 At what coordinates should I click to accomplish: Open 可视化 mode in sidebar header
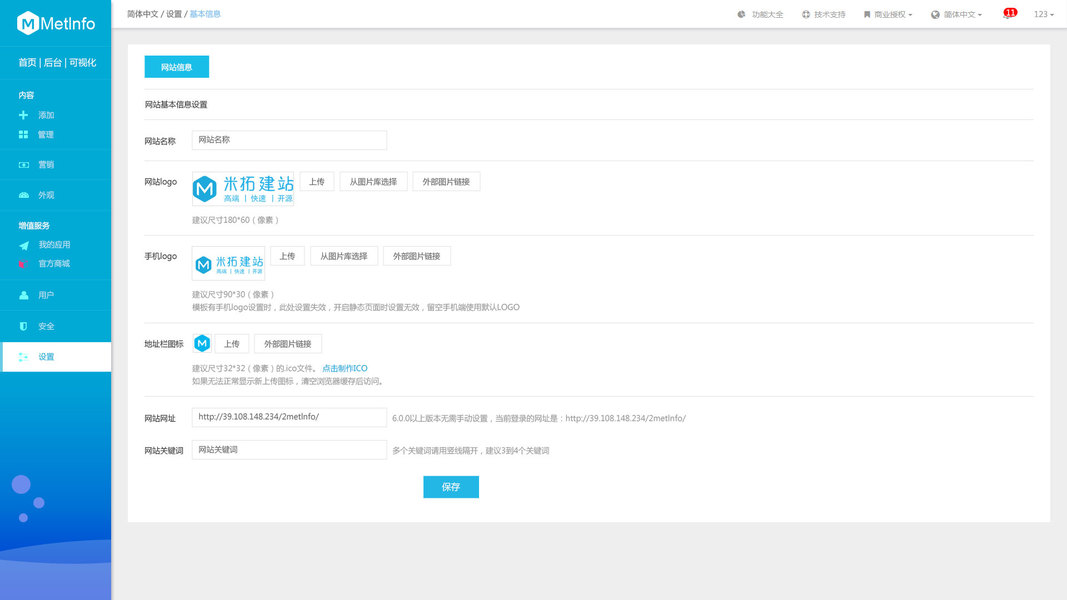(82, 63)
